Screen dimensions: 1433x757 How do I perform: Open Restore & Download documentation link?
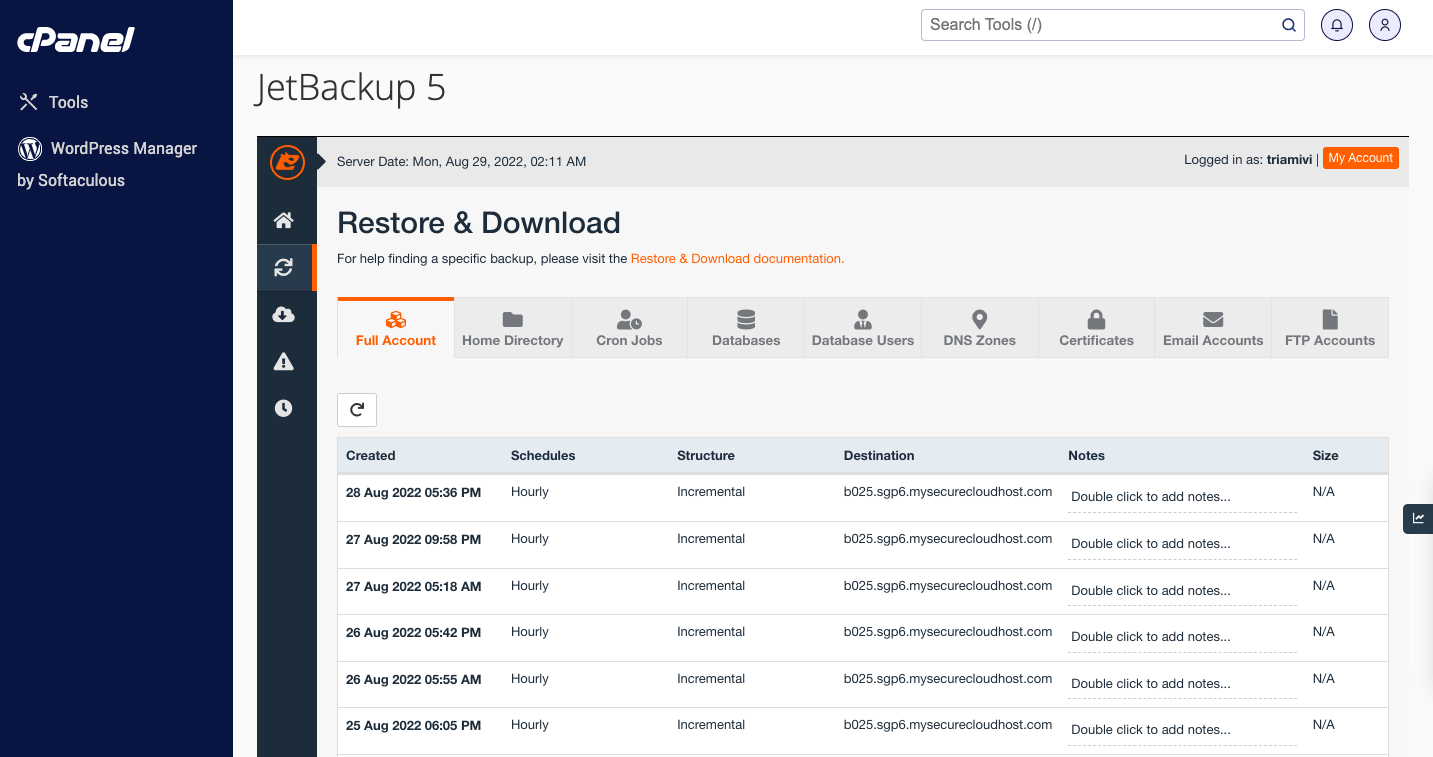737,258
